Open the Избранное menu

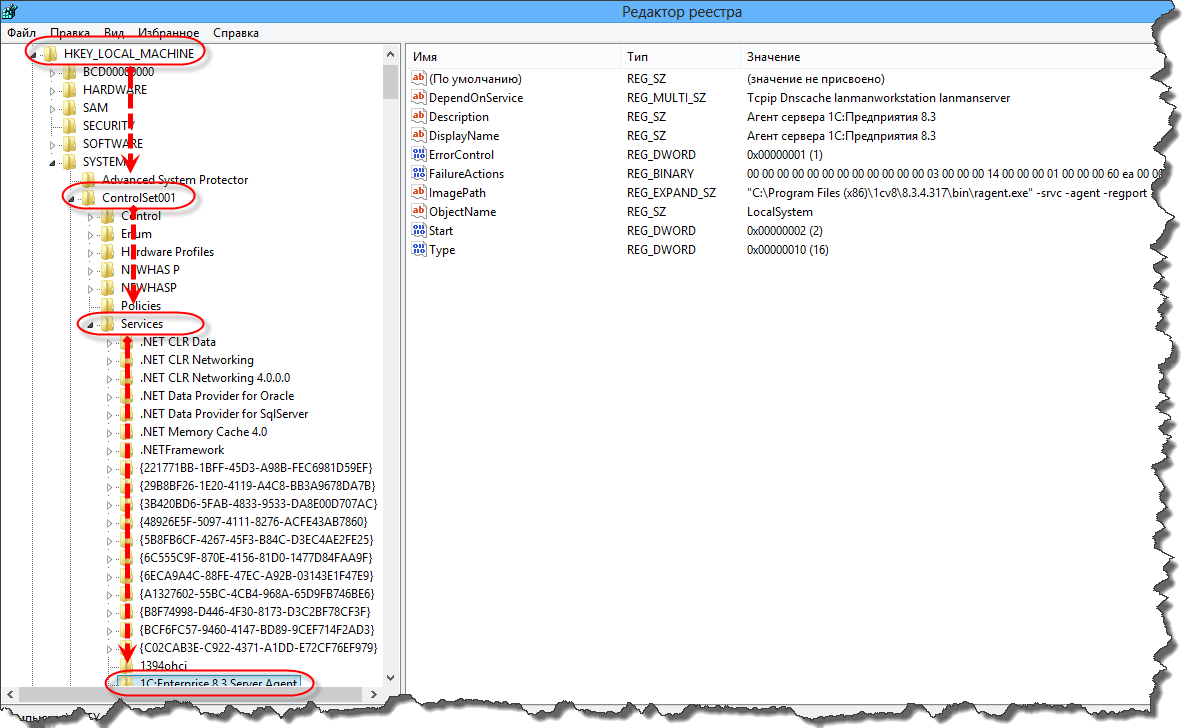tap(168, 32)
